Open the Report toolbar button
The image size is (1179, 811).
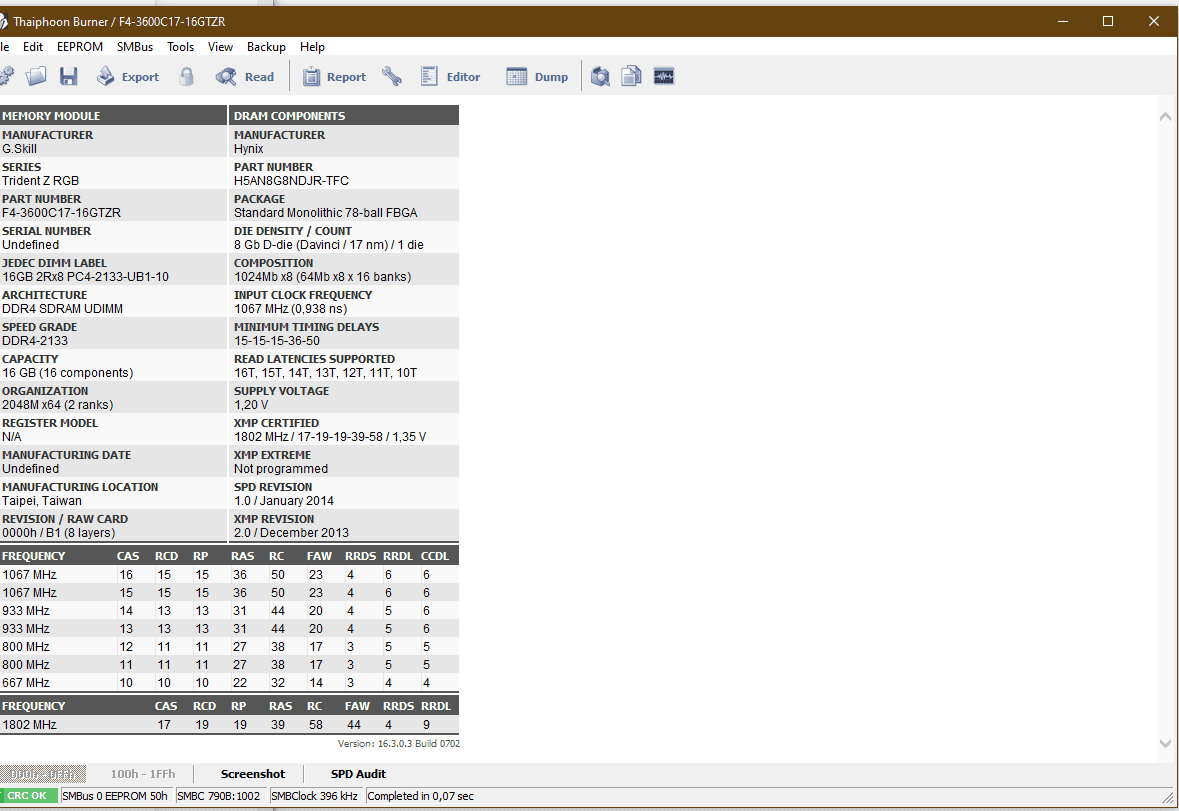click(x=334, y=76)
